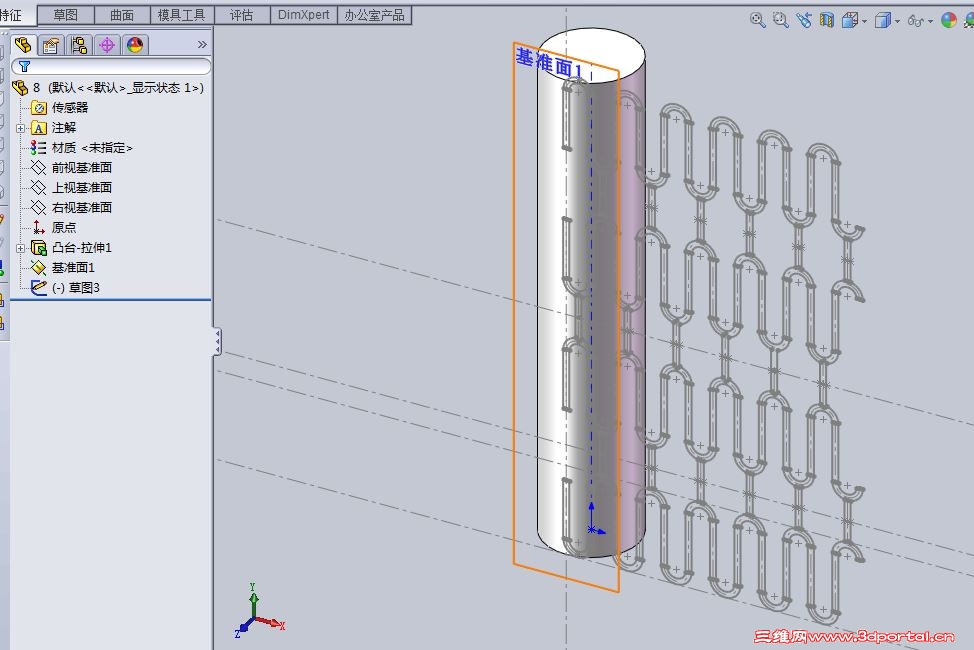Click the rollback bar below 草图3
The image size is (974, 650).
point(111,300)
